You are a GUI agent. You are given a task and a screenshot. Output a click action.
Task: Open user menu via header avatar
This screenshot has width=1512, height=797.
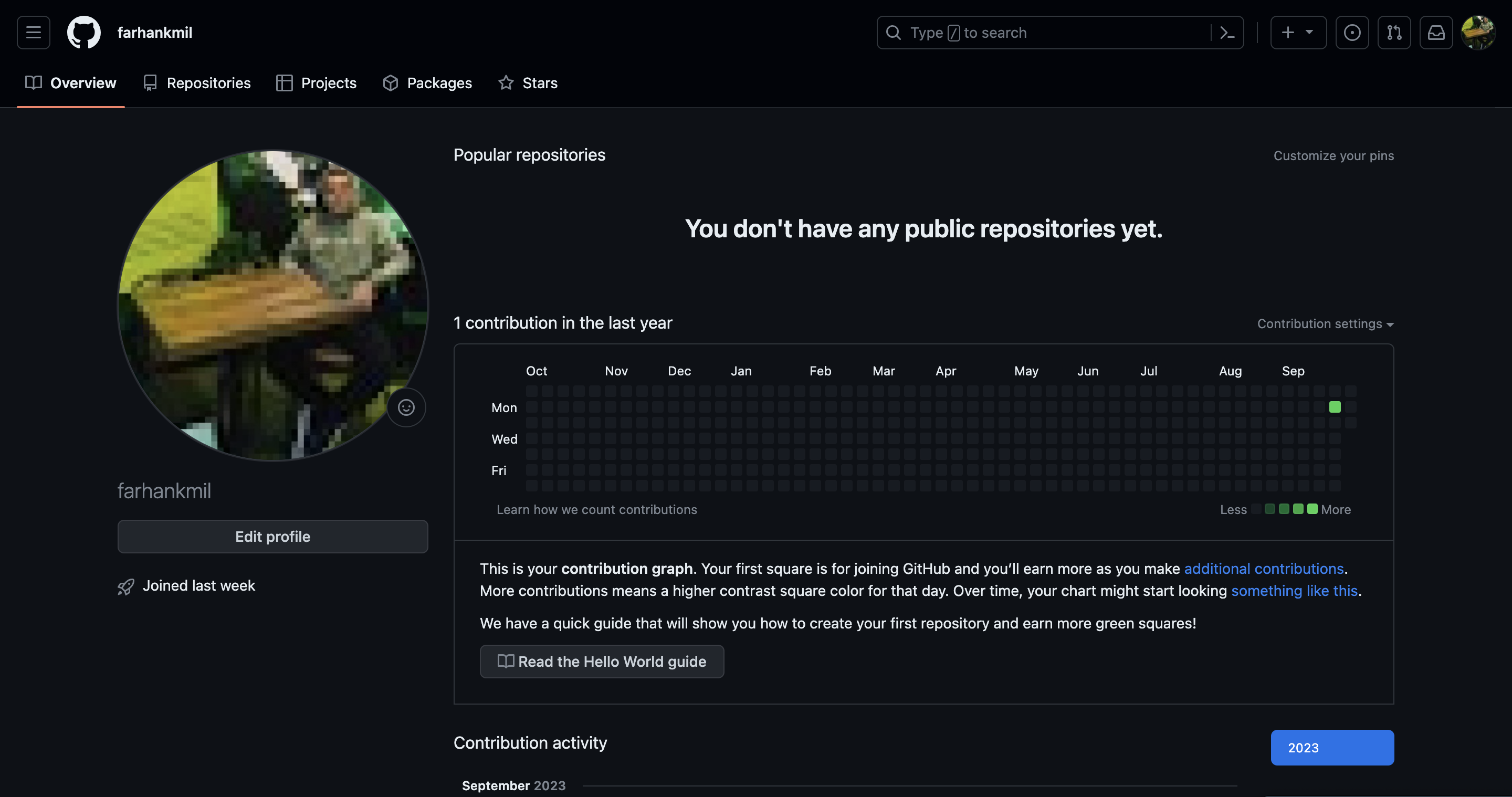[1478, 32]
